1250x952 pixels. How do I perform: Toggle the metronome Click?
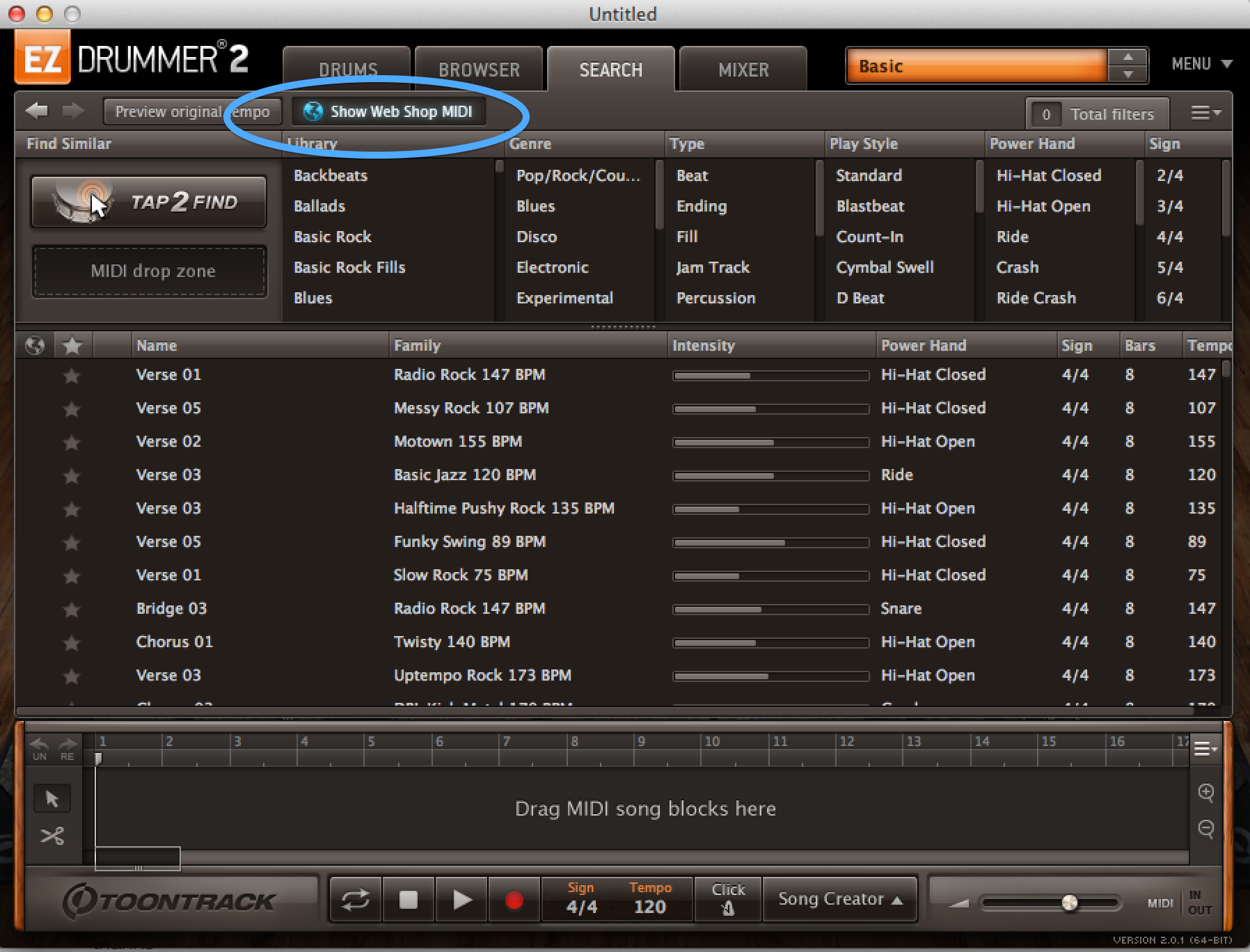coord(728,899)
